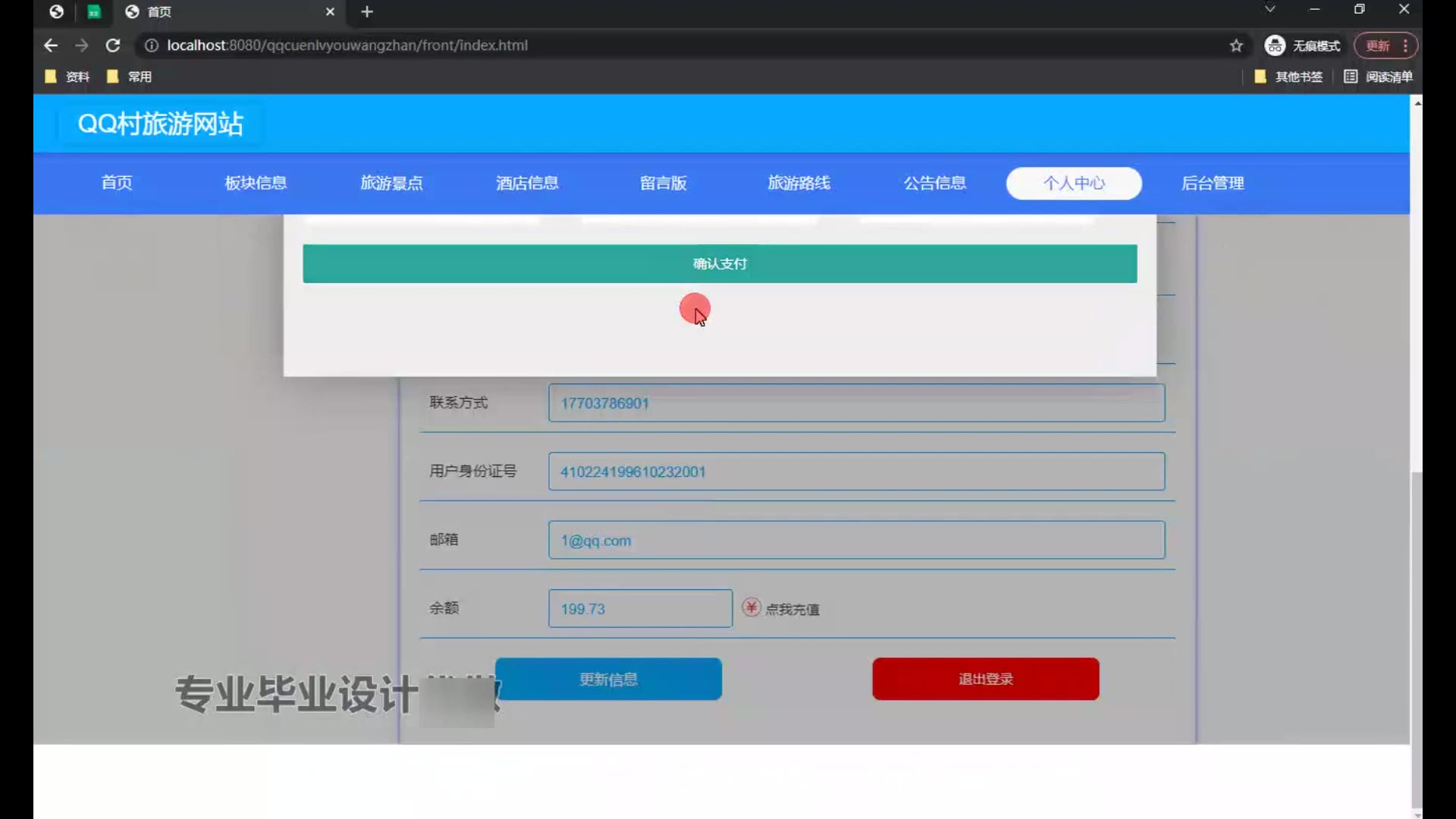Screen dimensions: 1456x819
Task: Click the page vertical scrollbar
Action: click(1417, 637)
